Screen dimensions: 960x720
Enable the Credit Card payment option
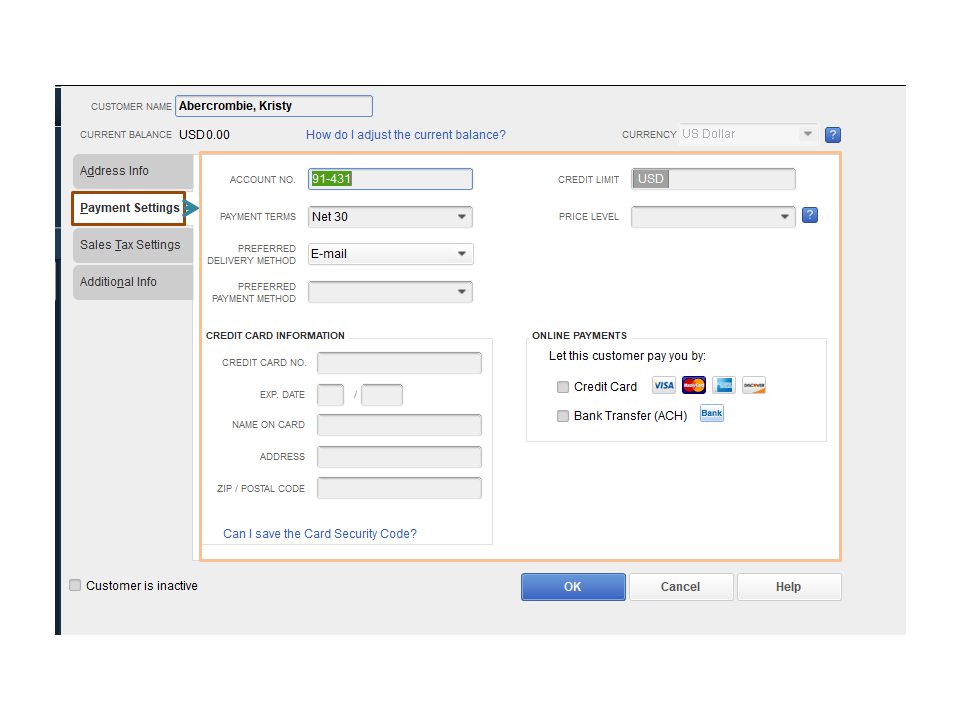[x=563, y=386]
